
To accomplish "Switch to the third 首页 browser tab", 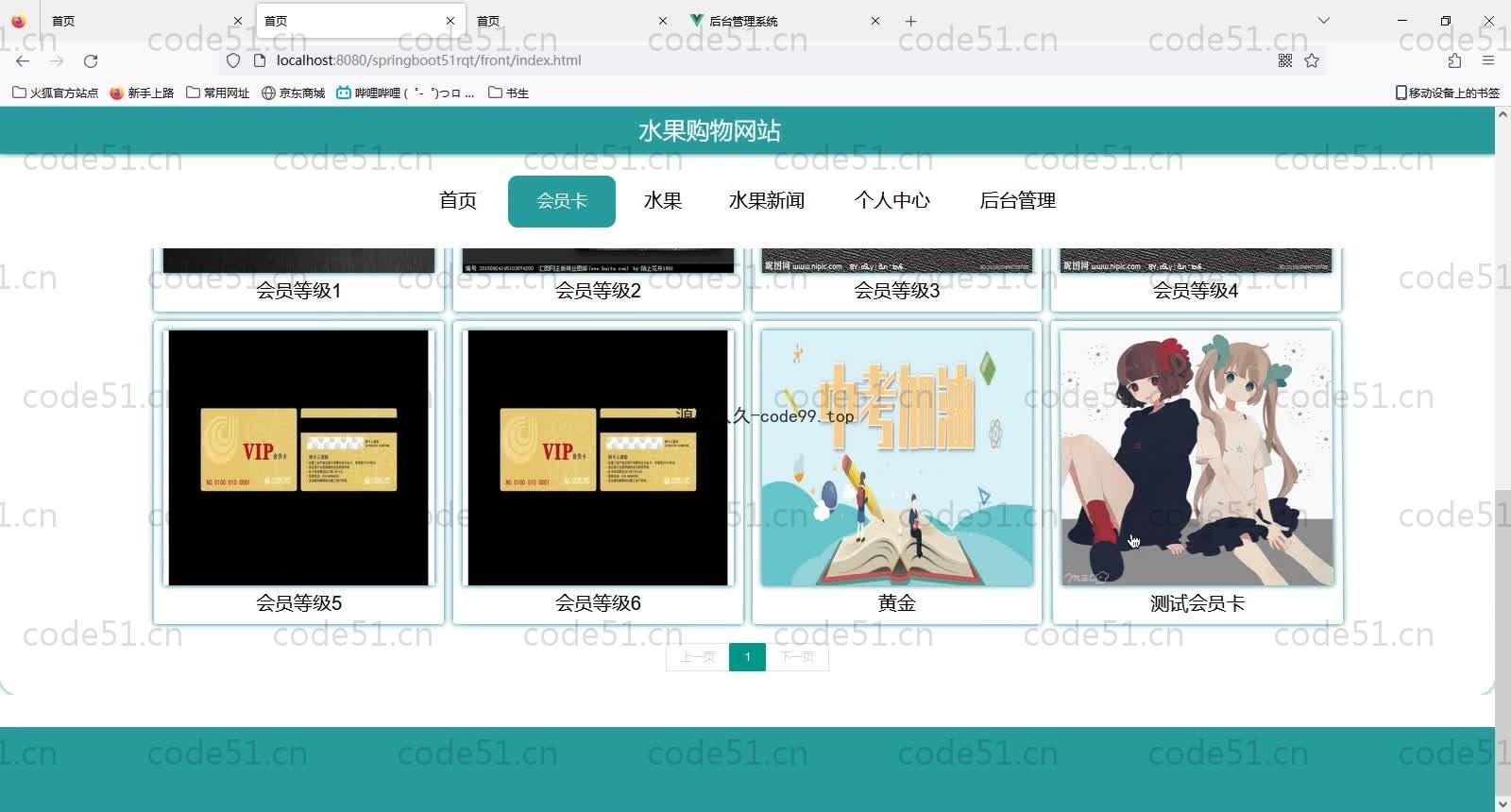I will 571,21.
